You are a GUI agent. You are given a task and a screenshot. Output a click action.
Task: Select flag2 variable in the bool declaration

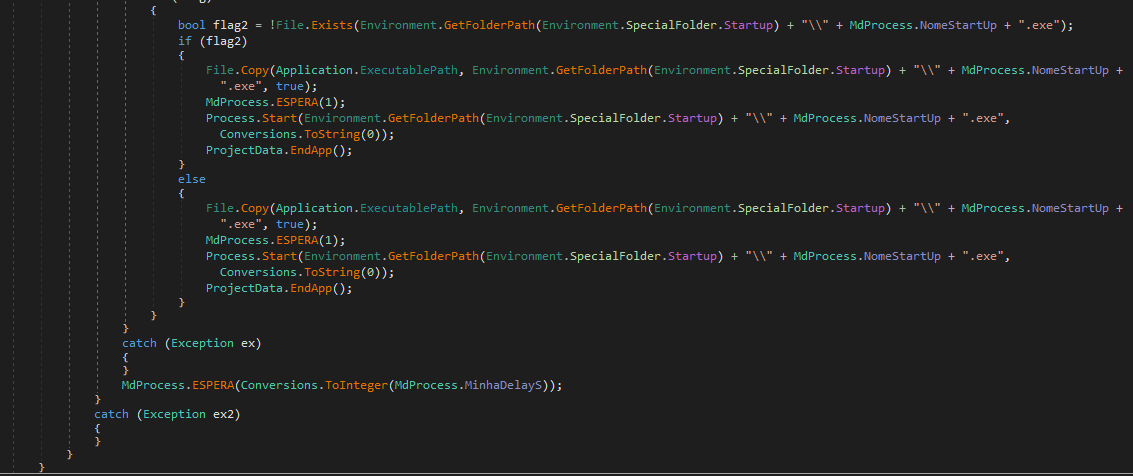[230, 25]
